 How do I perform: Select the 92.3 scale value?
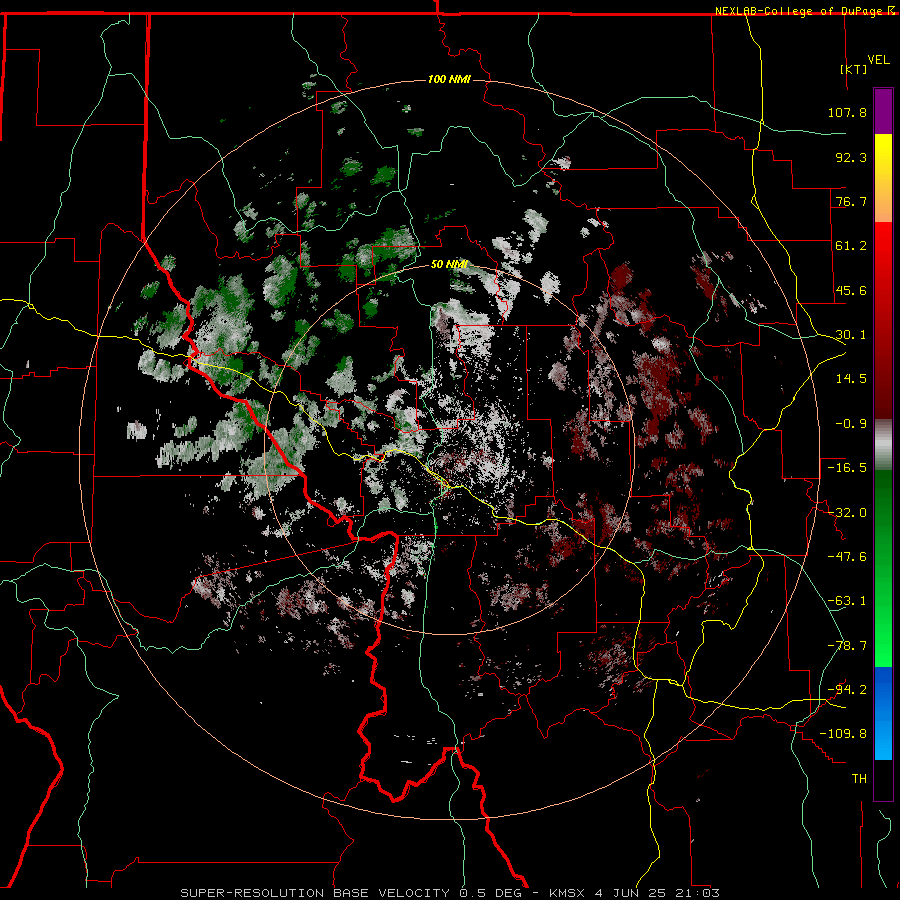[851, 157]
